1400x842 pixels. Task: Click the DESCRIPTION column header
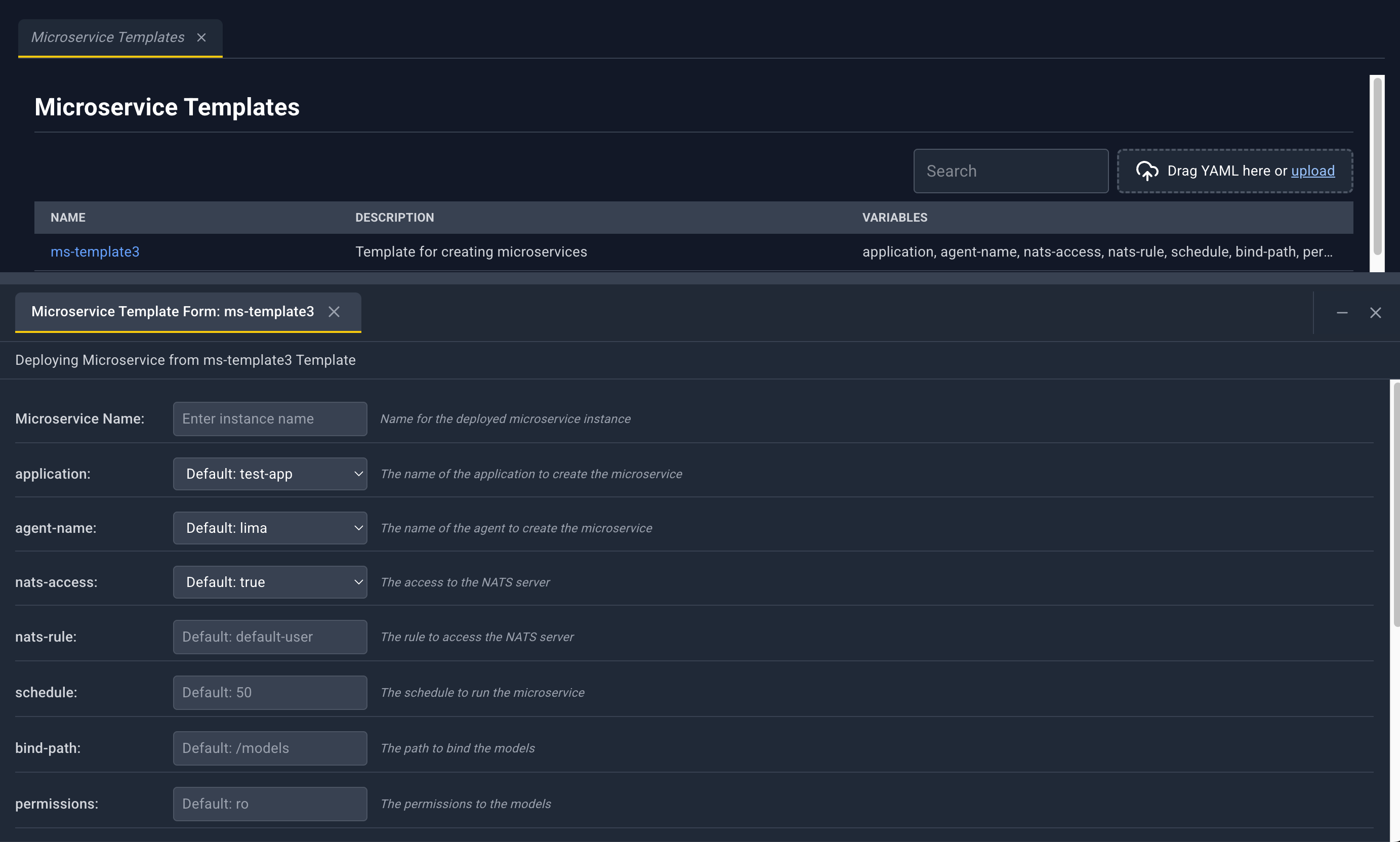click(394, 217)
